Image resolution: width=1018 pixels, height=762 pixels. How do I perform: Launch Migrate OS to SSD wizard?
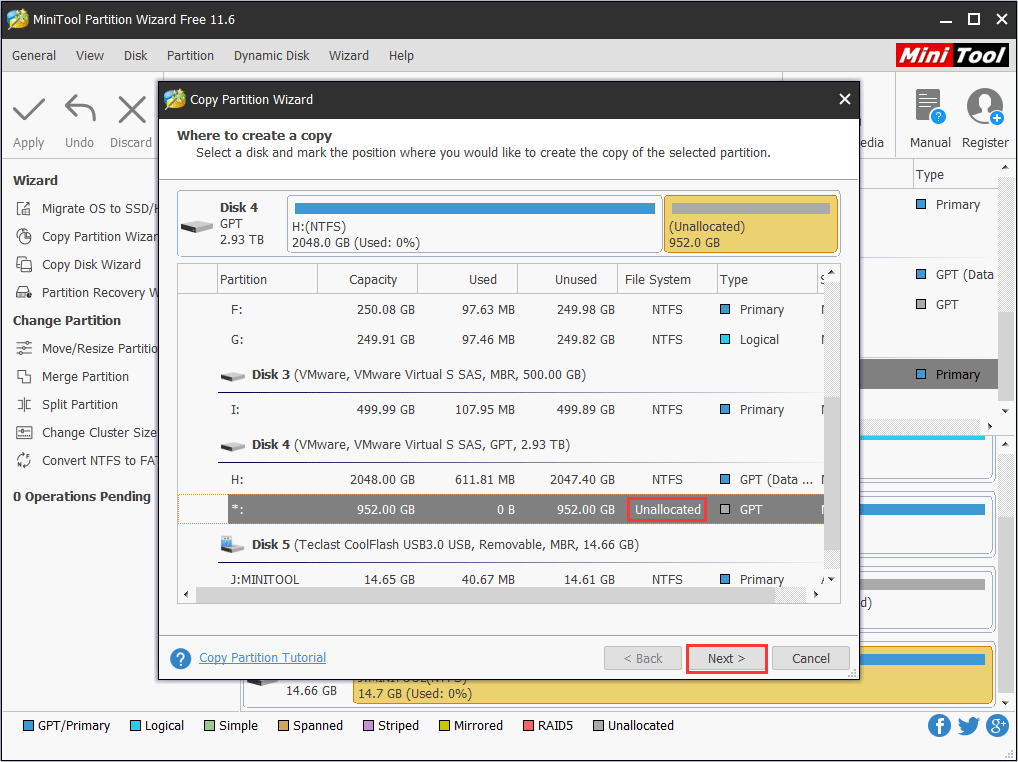[86, 208]
